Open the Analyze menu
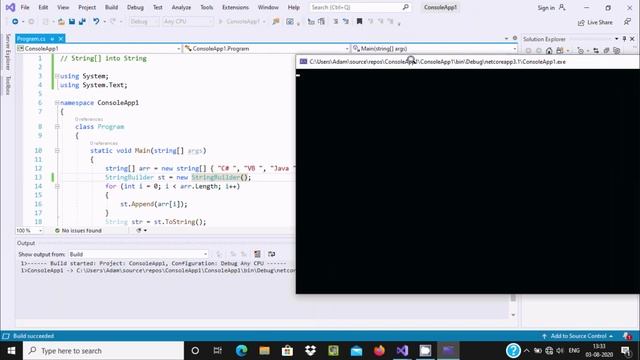640x360 pixels. click(x=181, y=7)
